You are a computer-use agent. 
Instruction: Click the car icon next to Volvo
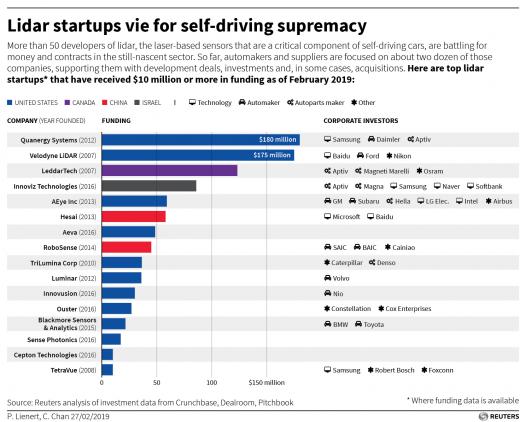pyautogui.click(x=328, y=278)
